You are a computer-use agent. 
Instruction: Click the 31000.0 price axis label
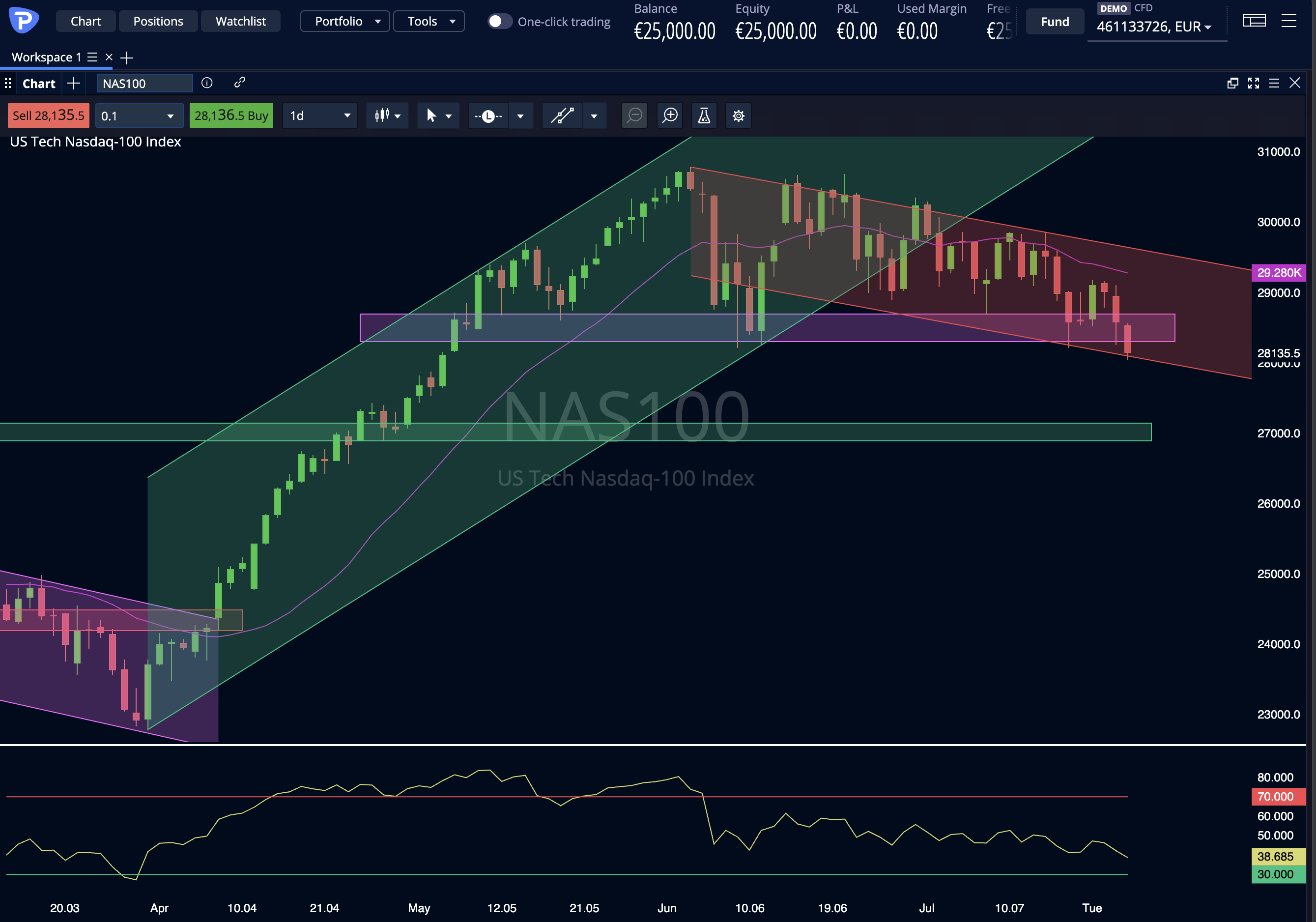coord(1278,152)
